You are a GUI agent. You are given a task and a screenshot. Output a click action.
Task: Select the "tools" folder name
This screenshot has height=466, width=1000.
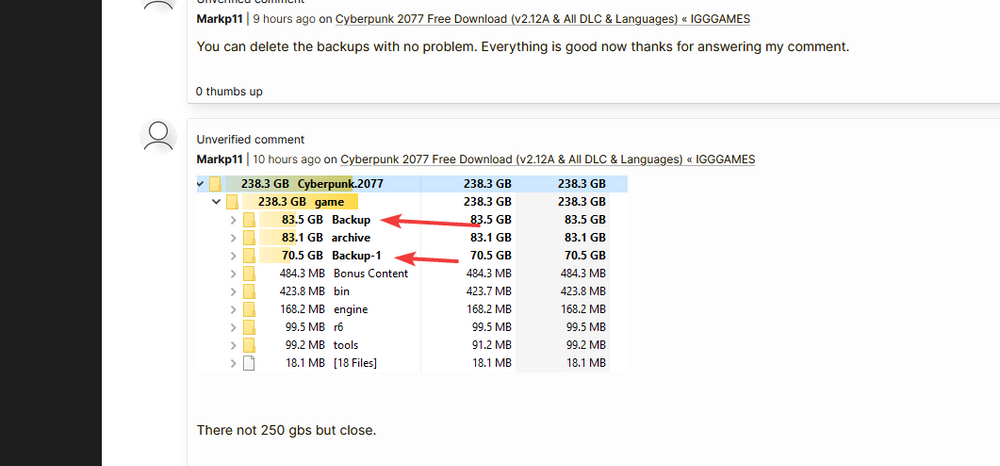[346, 345]
